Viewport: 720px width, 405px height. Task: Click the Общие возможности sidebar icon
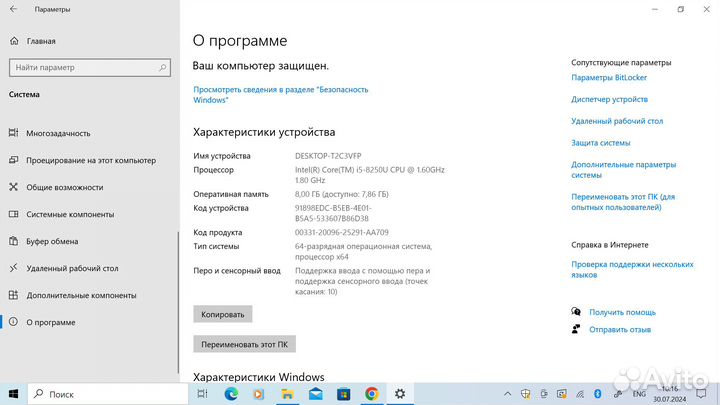pos(13,187)
